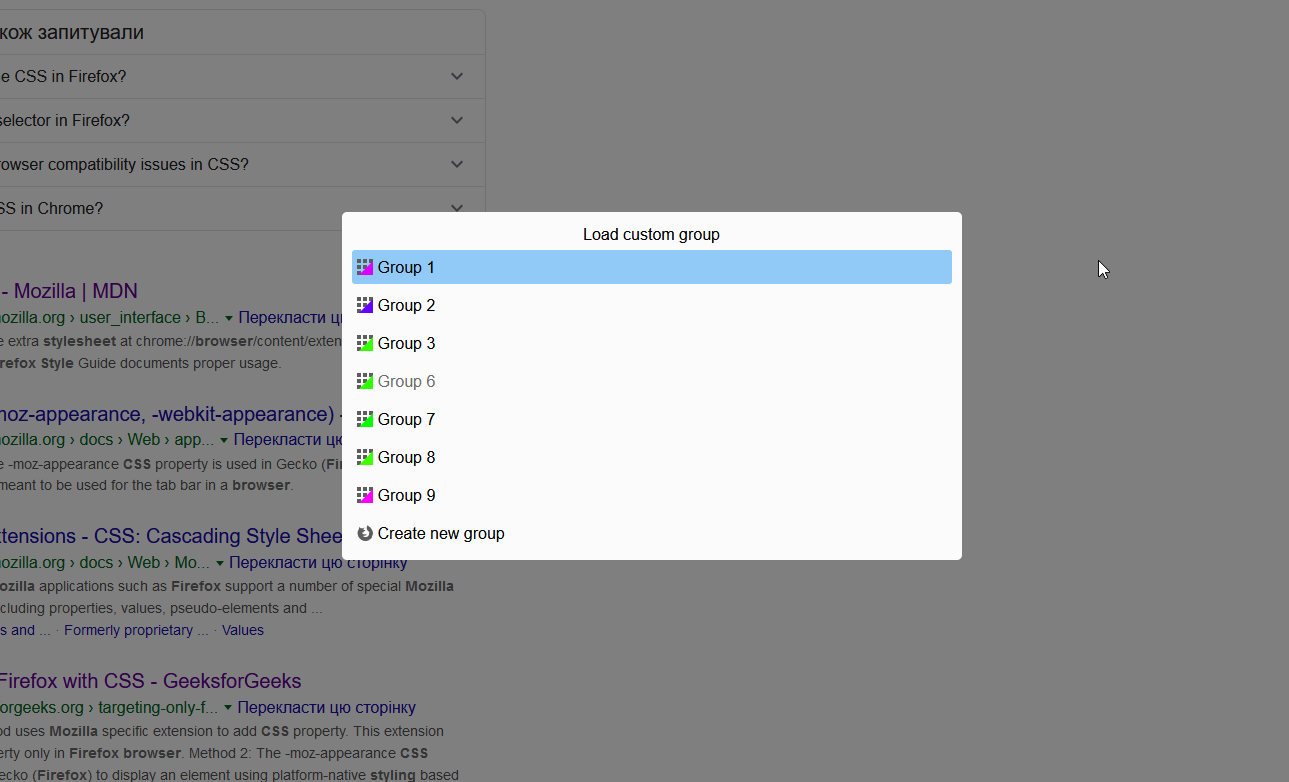
Task: Click the green icon beside Group 3
Action: [364, 343]
